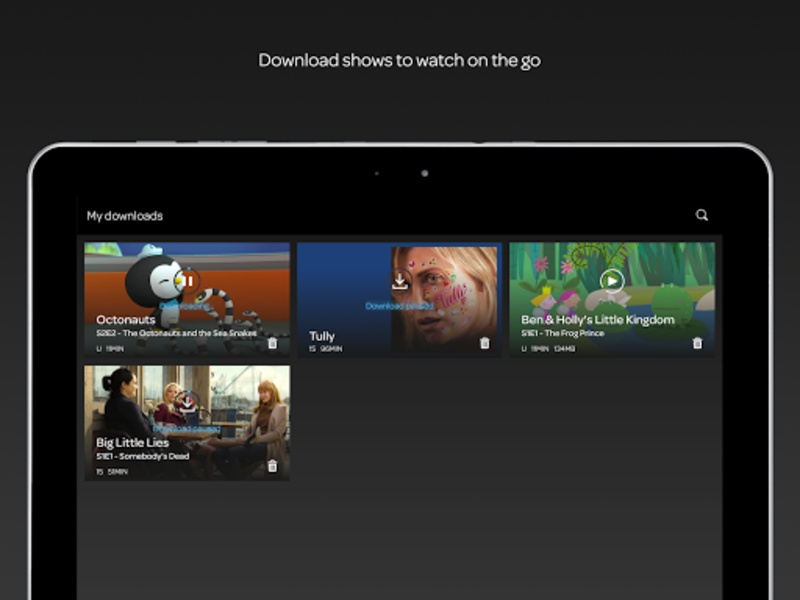800x600 pixels.
Task: Pause the Octonauts download
Action: tap(188, 281)
